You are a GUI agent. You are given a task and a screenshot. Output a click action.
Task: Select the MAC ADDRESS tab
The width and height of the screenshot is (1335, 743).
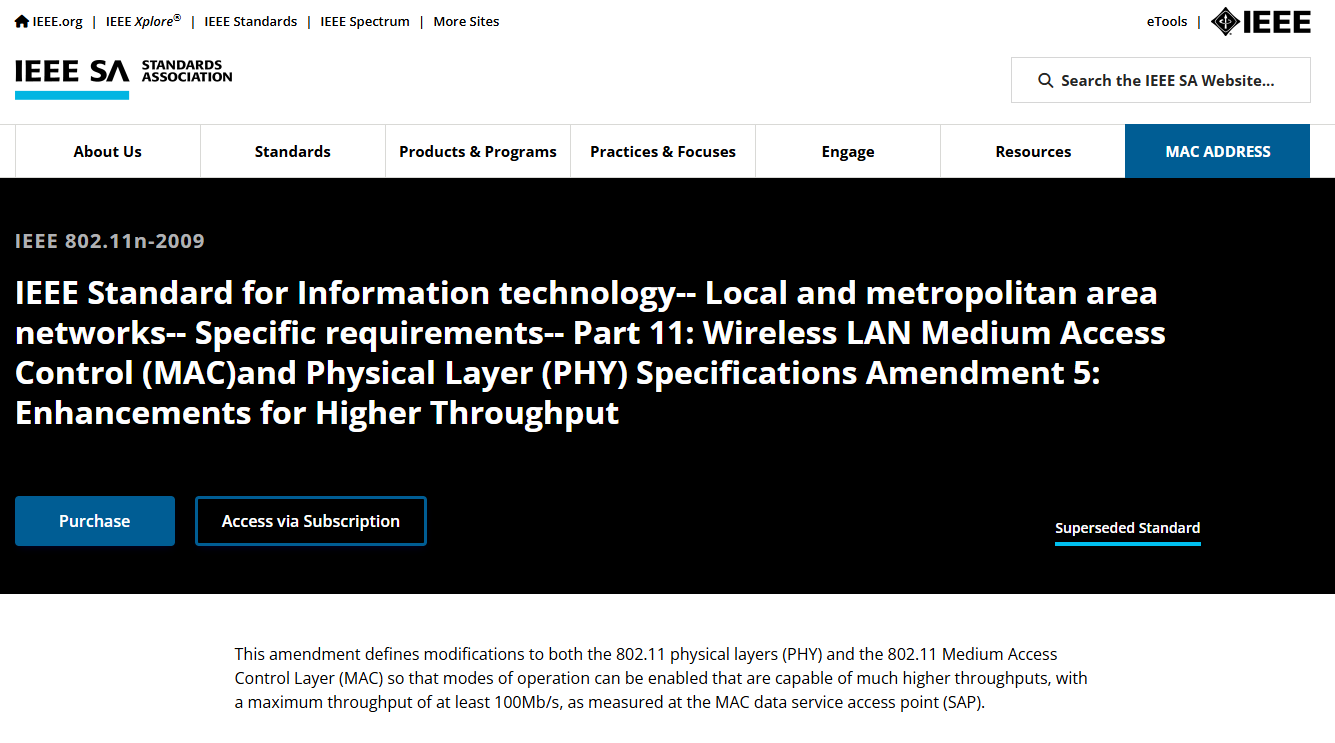tap(1218, 151)
